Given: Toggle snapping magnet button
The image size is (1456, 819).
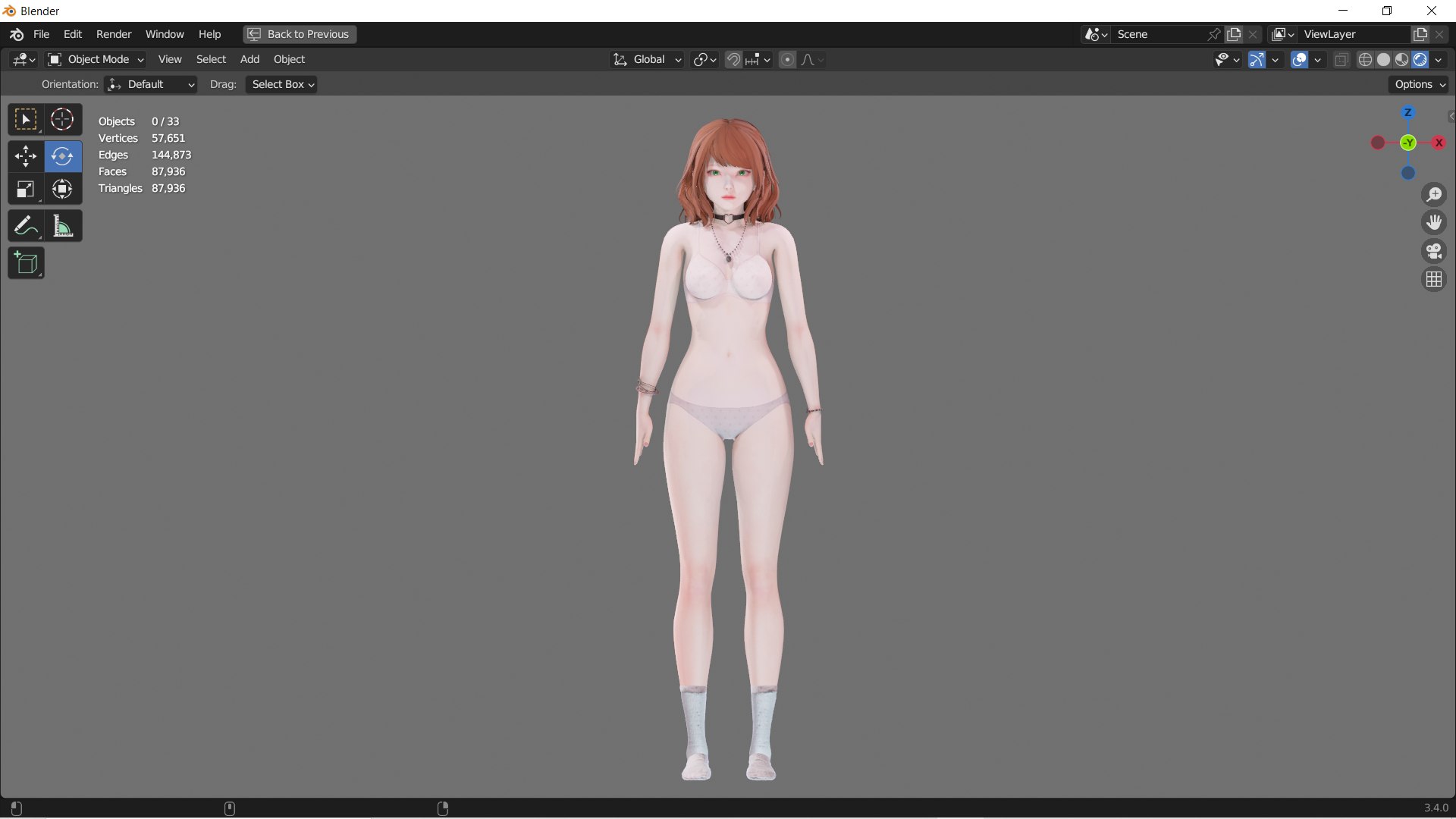Looking at the screenshot, I should tap(733, 59).
